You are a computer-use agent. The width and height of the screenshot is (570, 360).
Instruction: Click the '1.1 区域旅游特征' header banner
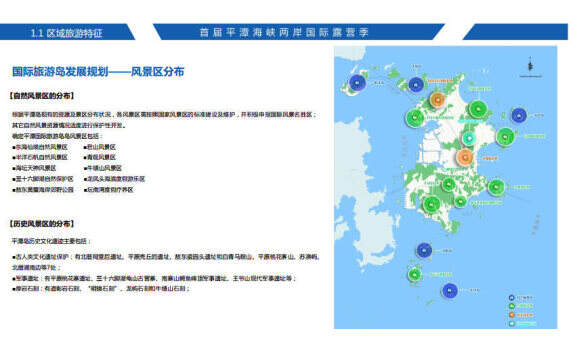pyautogui.click(x=68, y=32)
